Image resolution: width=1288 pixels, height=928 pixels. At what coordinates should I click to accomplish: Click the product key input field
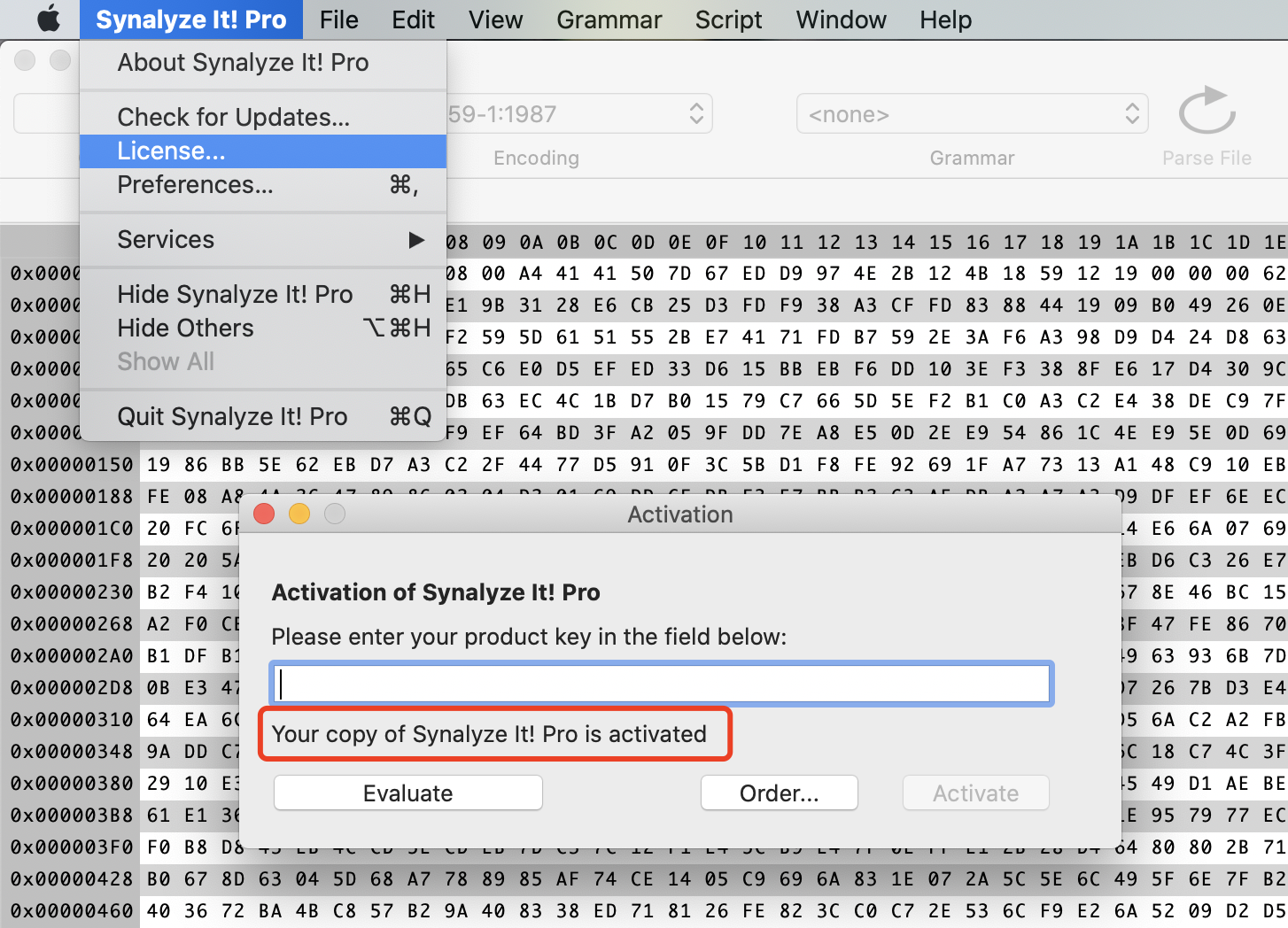pos(661,684)
